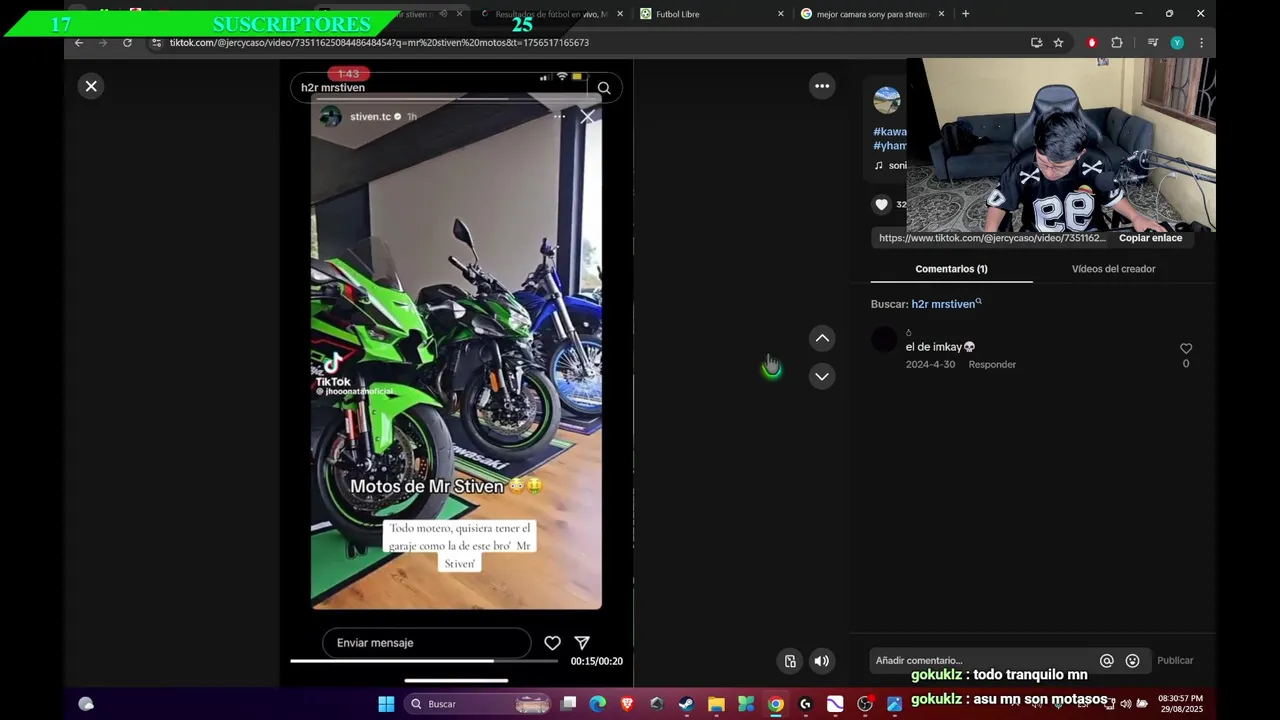Click the #kawa hashtag link

(x=890, y=132)
